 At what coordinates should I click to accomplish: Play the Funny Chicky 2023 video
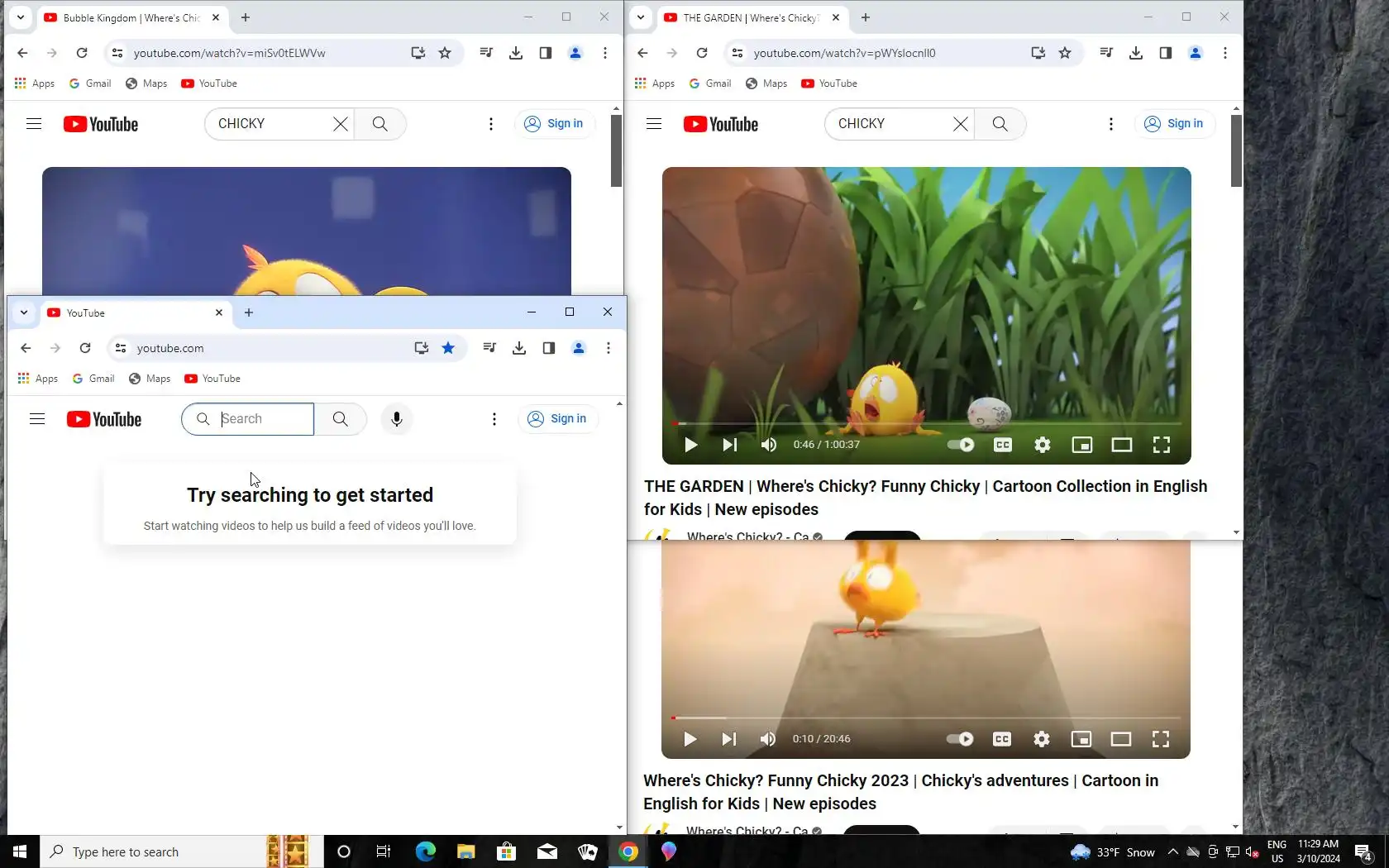[x=690, y=739]
